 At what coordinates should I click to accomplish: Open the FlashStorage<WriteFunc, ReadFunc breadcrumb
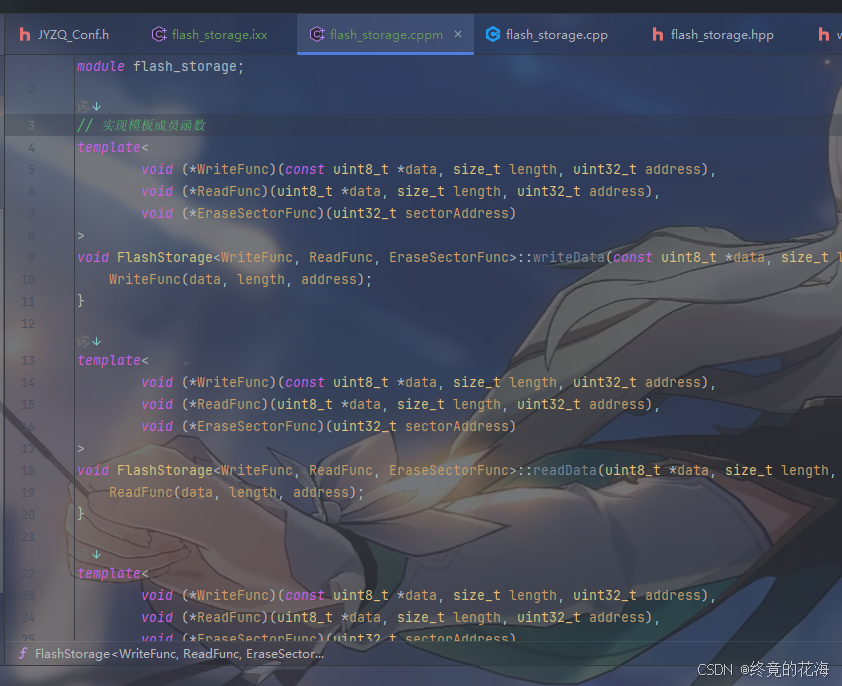(x=179, y=654)
